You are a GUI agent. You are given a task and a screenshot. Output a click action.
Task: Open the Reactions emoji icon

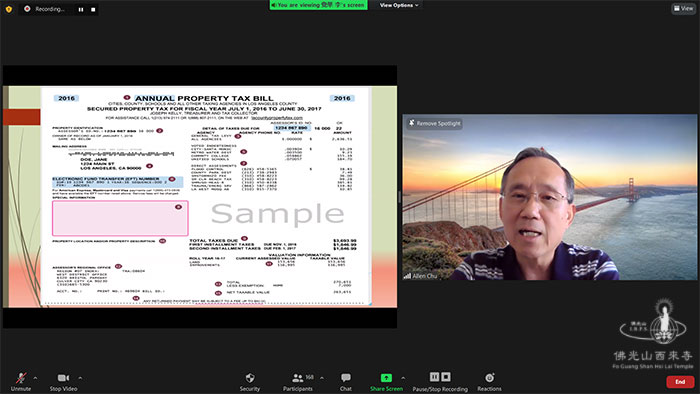click(x=489, y=378)
